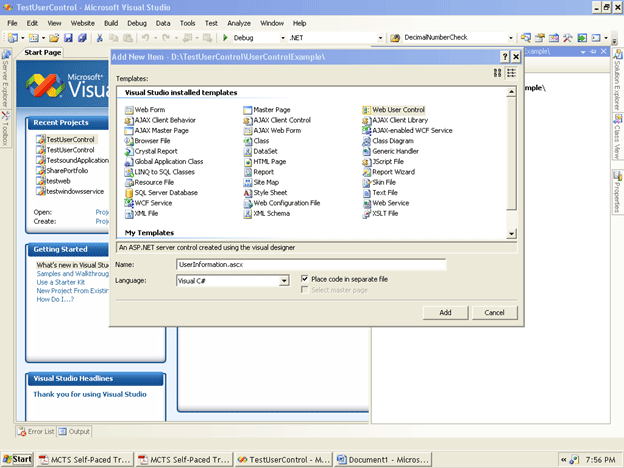Open recent project SharePortfolio
This screenshot has height=468, width=624.
click(x=62, y=171)
